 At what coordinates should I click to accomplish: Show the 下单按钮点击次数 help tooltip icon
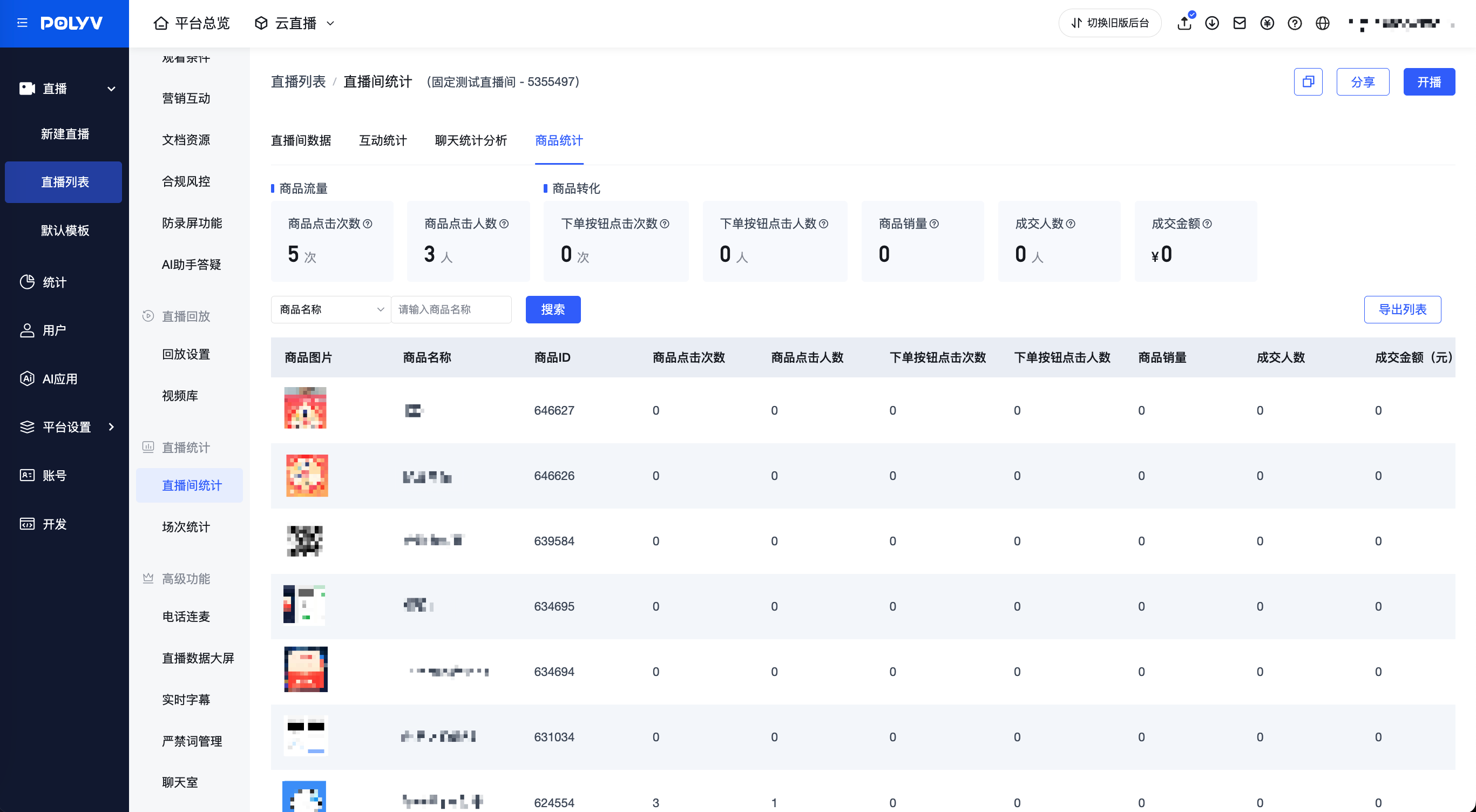coord(665,224)
